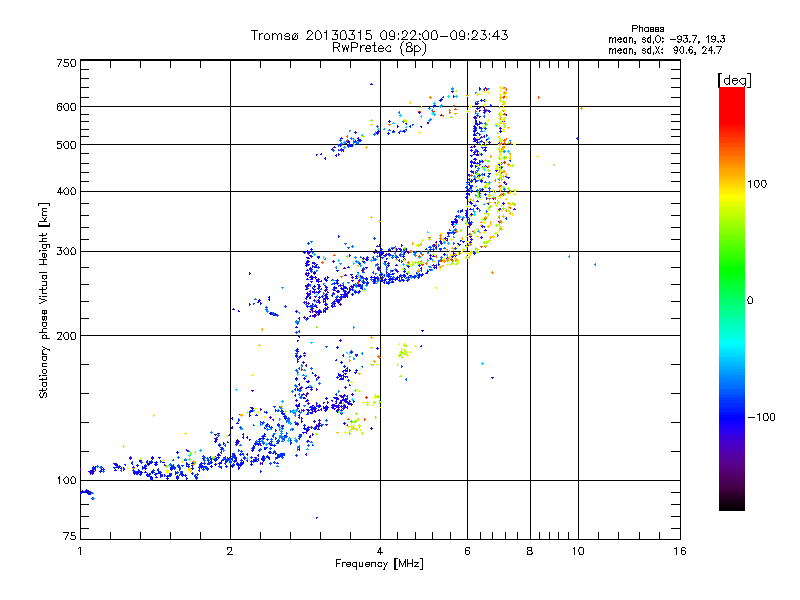
Task: Click the y-axis tick label '600'
Action: (66, 107)
